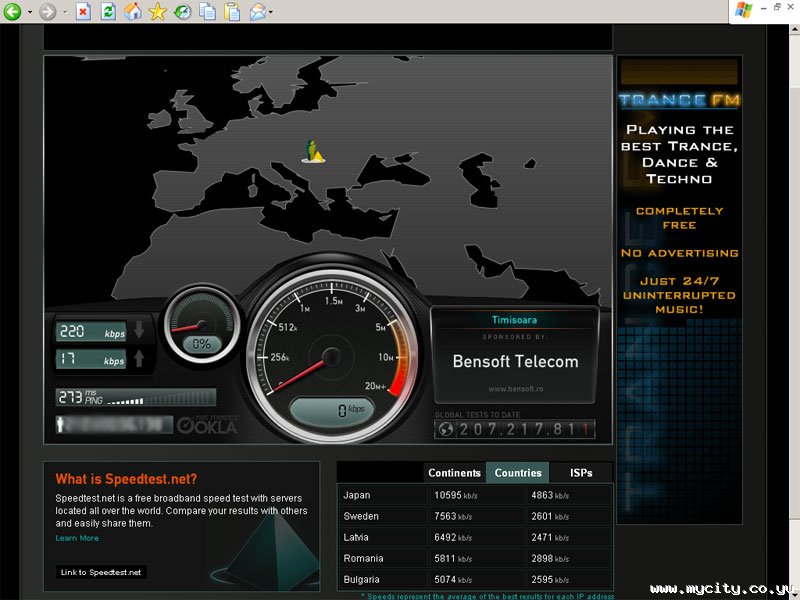Open the Back button history dropdown arrow
This screenshot has width=800, height=600.
click(30, 12)
